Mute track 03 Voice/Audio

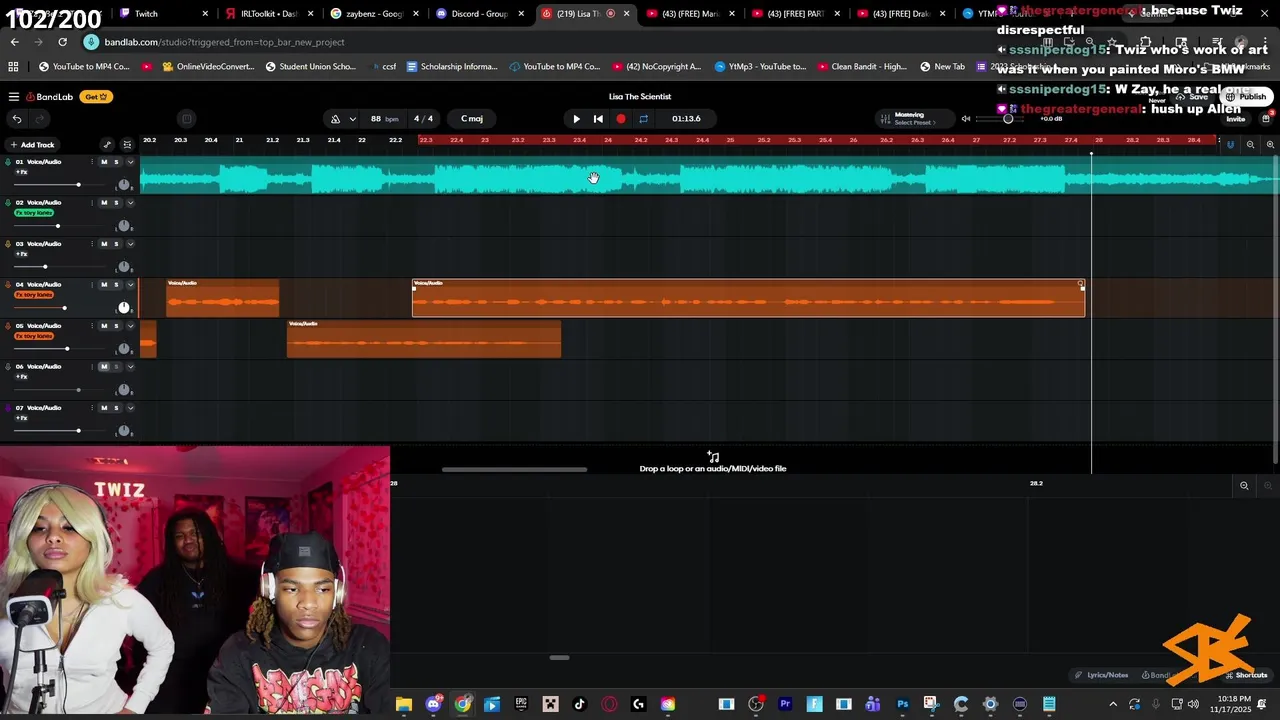104,244
